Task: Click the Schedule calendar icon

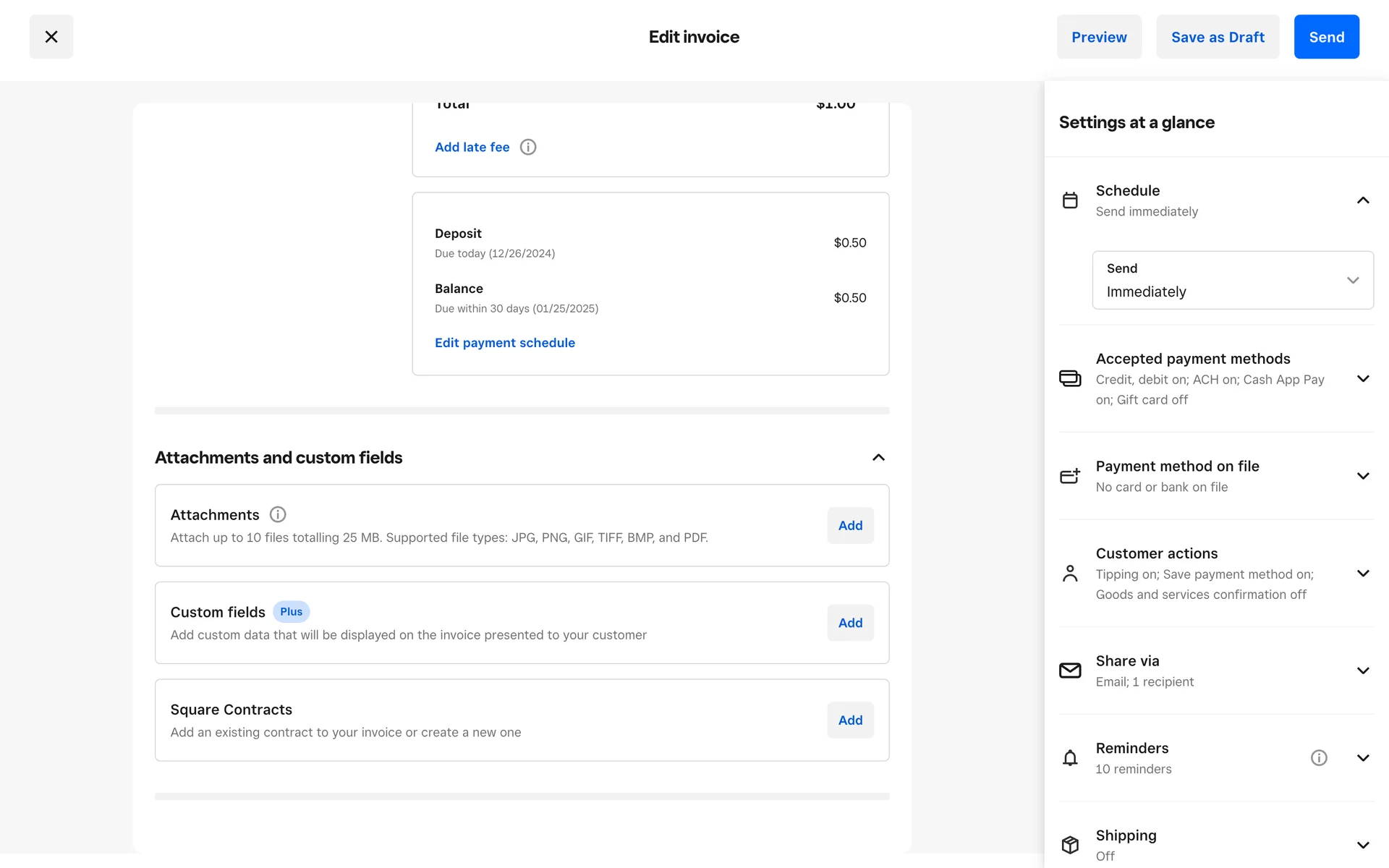Action: point(1070,200)
